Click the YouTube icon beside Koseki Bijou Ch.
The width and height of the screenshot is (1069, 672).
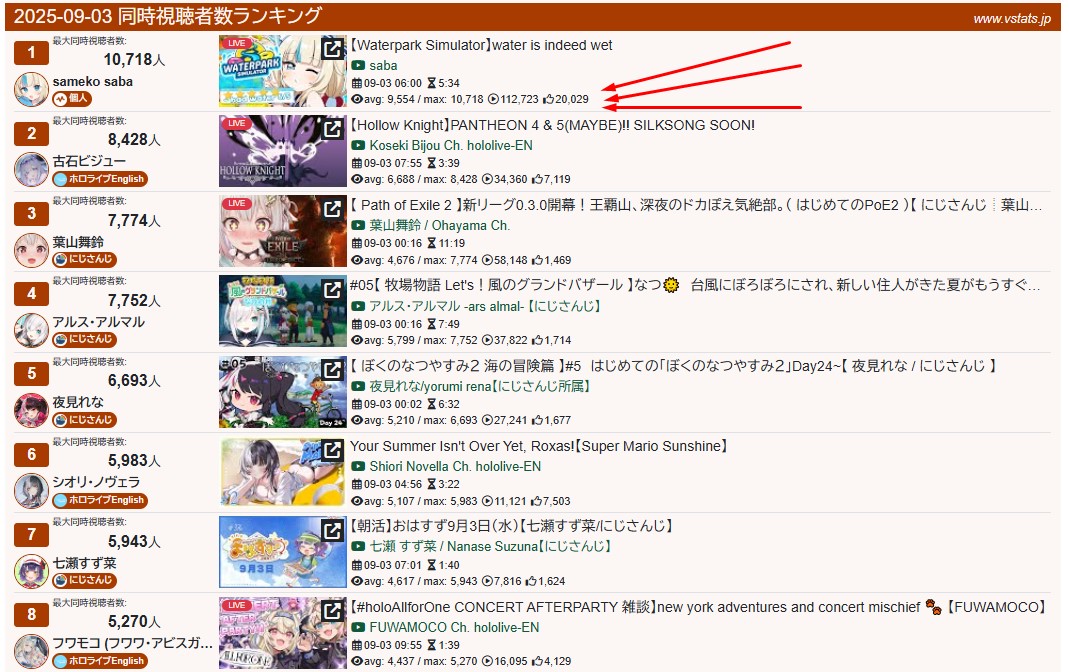[x=358, y=145]
